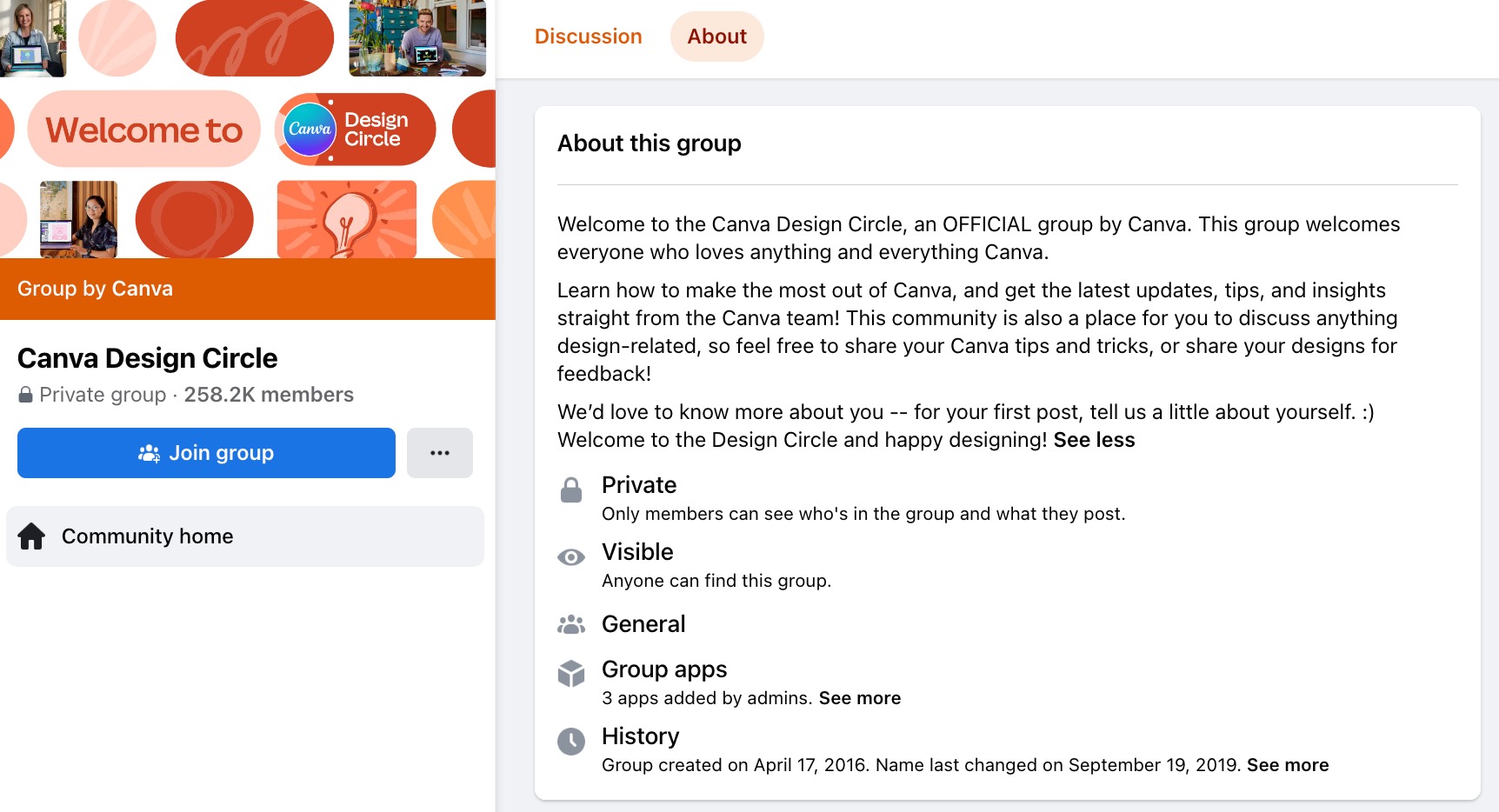
Task: Select the About tab
Action: pos(716,37)
